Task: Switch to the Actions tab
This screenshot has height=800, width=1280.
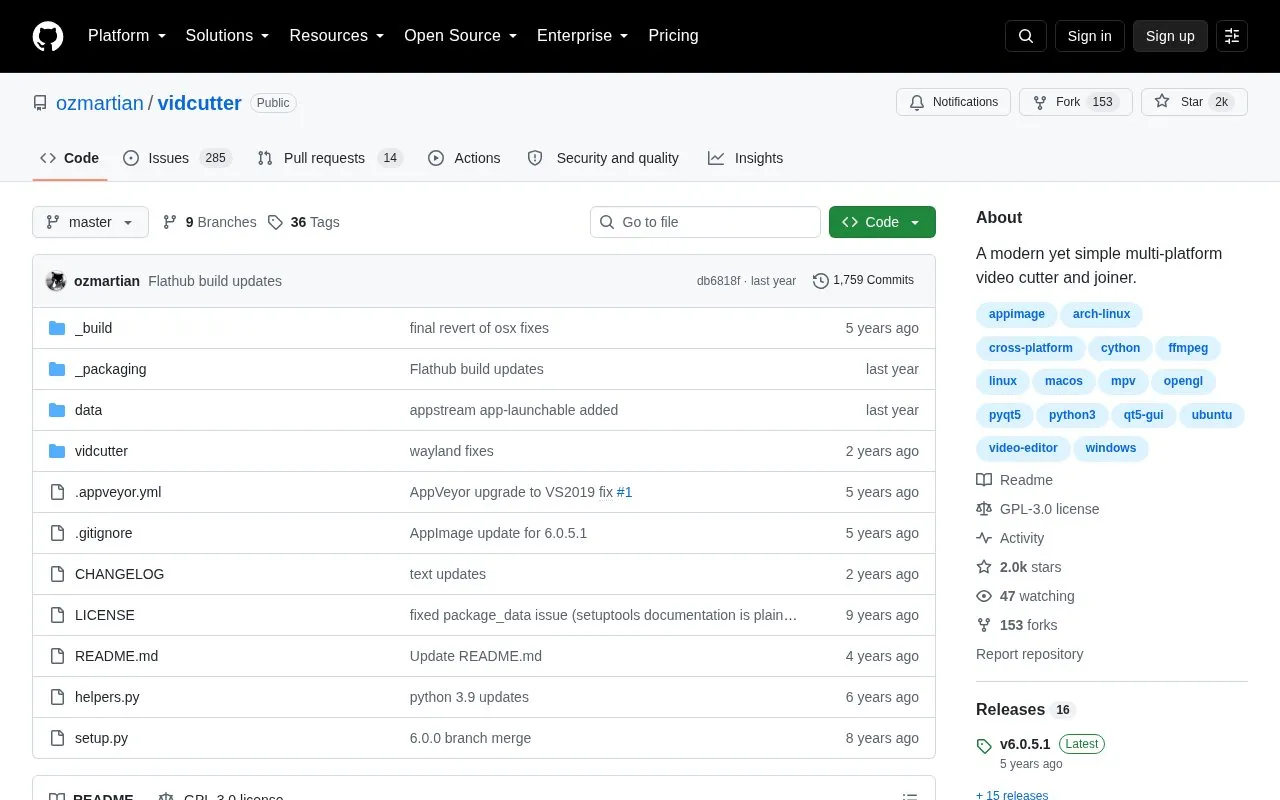Action: [464, 158]
